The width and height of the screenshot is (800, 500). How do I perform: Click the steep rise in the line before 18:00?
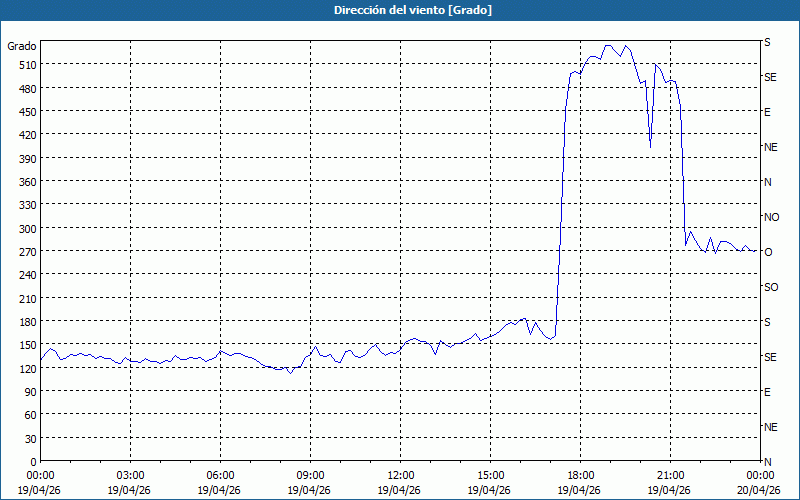coord(562,200)
